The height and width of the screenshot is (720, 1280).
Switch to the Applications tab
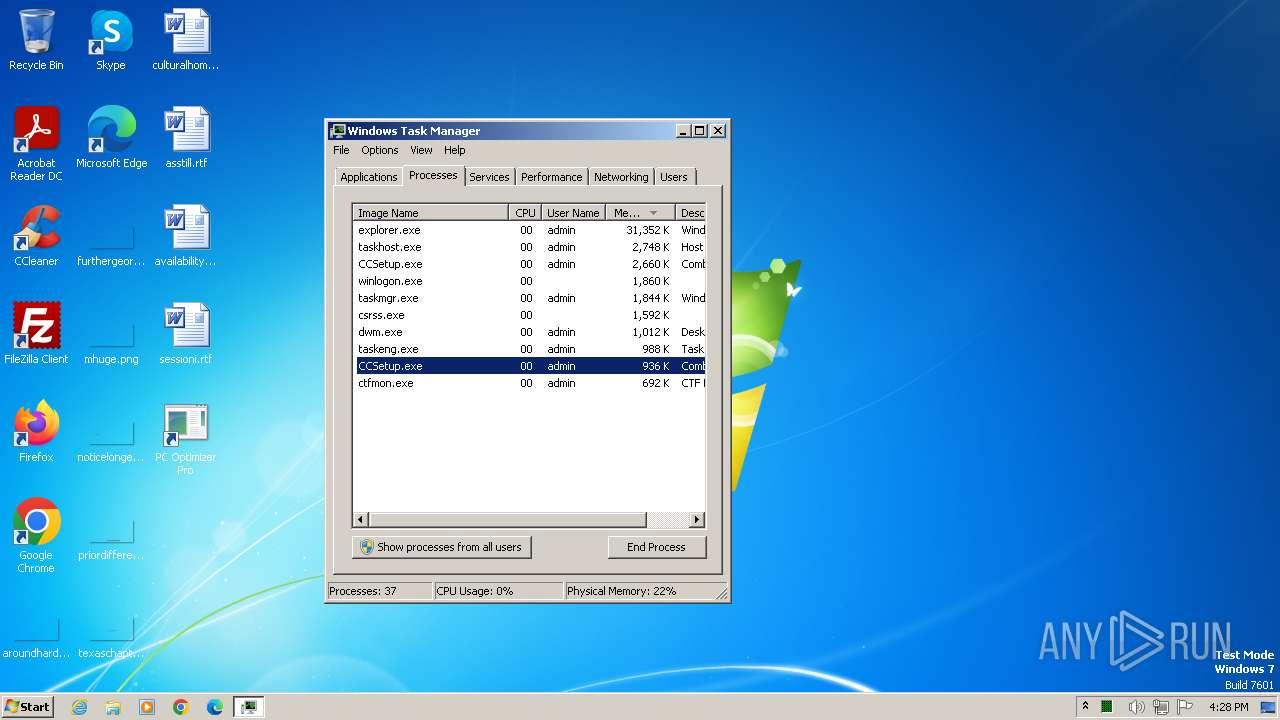pos(368,177)
